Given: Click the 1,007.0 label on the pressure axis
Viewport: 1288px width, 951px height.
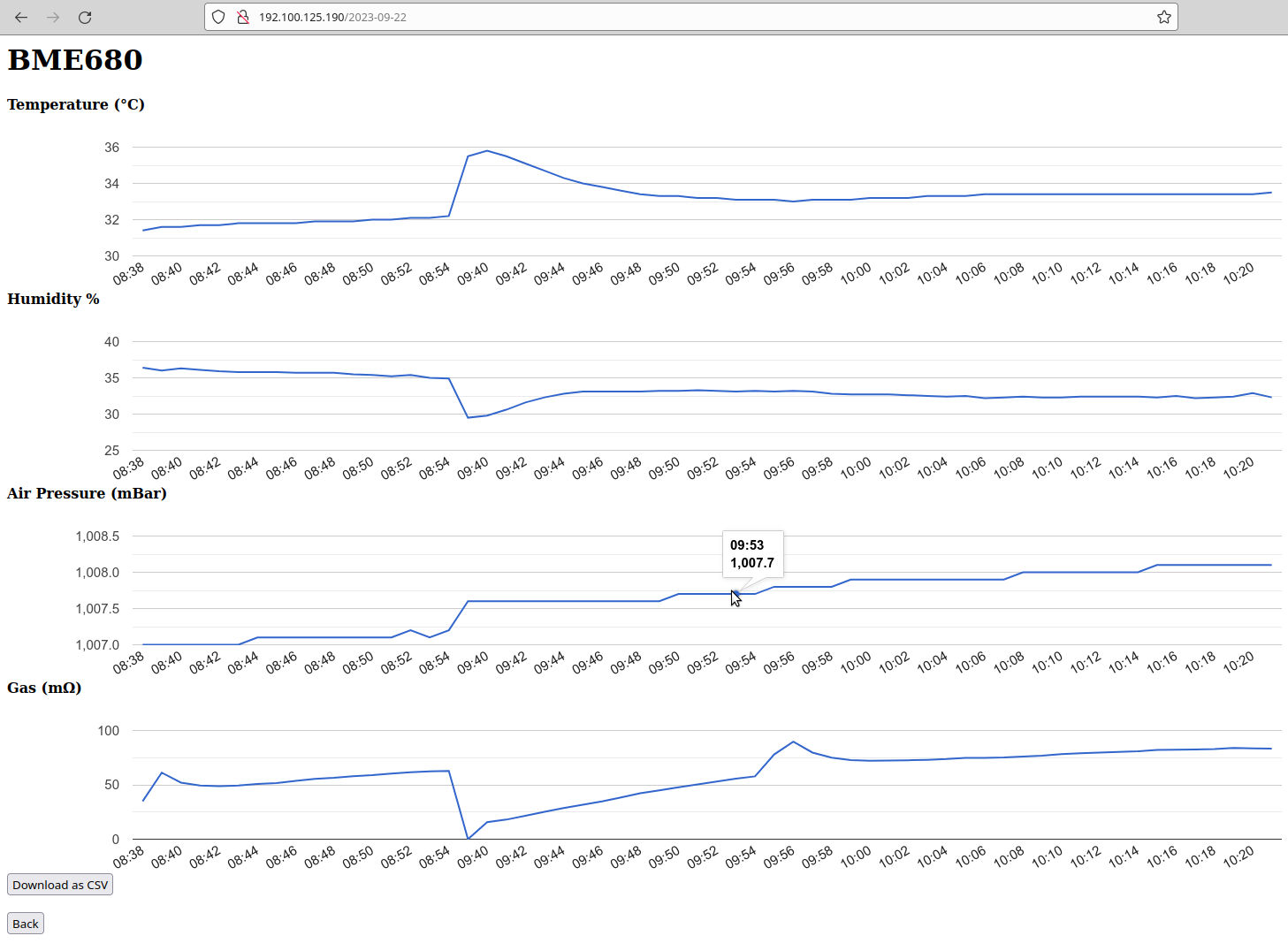Looking at the screenshot, I should click(x=97, y=645).
